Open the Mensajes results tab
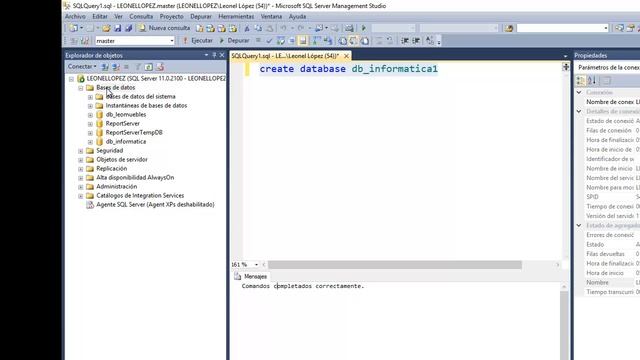Screen dimensions: 640x360 (251, 276)
